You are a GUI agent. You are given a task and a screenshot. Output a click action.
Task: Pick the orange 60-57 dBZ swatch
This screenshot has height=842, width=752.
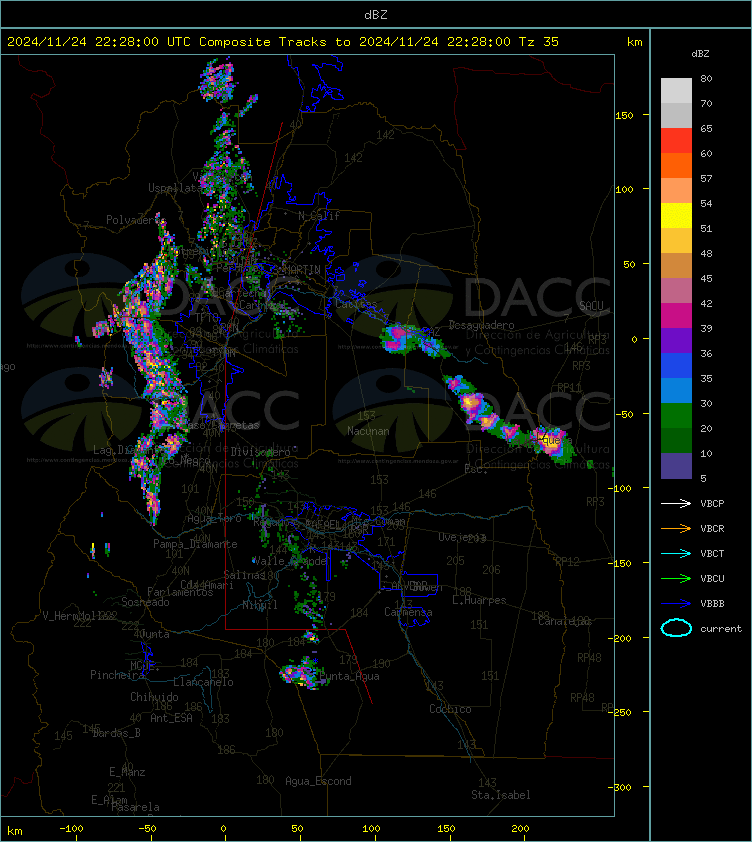676,165
